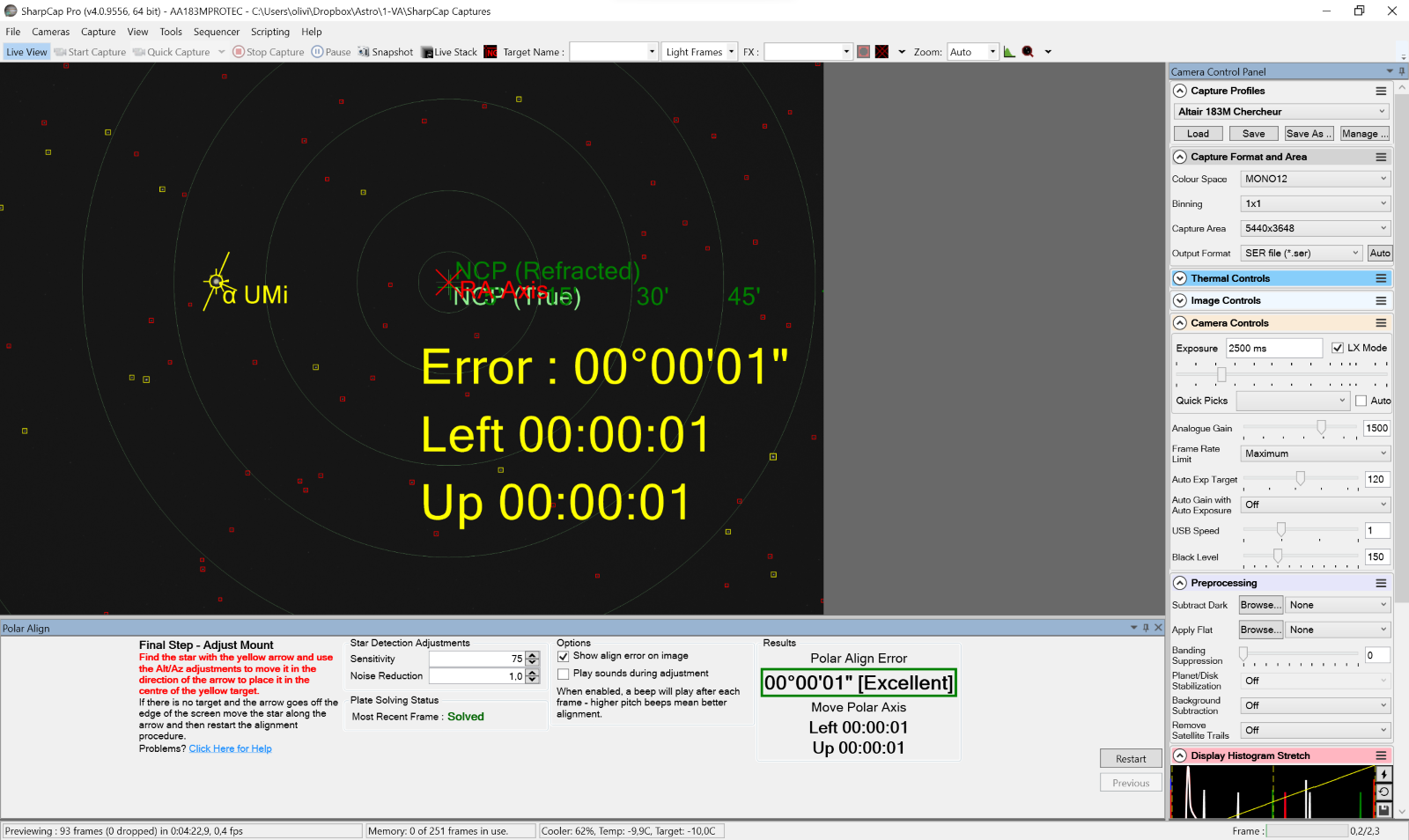Uncheck the LX Mode checkbox

point(1338,348)
